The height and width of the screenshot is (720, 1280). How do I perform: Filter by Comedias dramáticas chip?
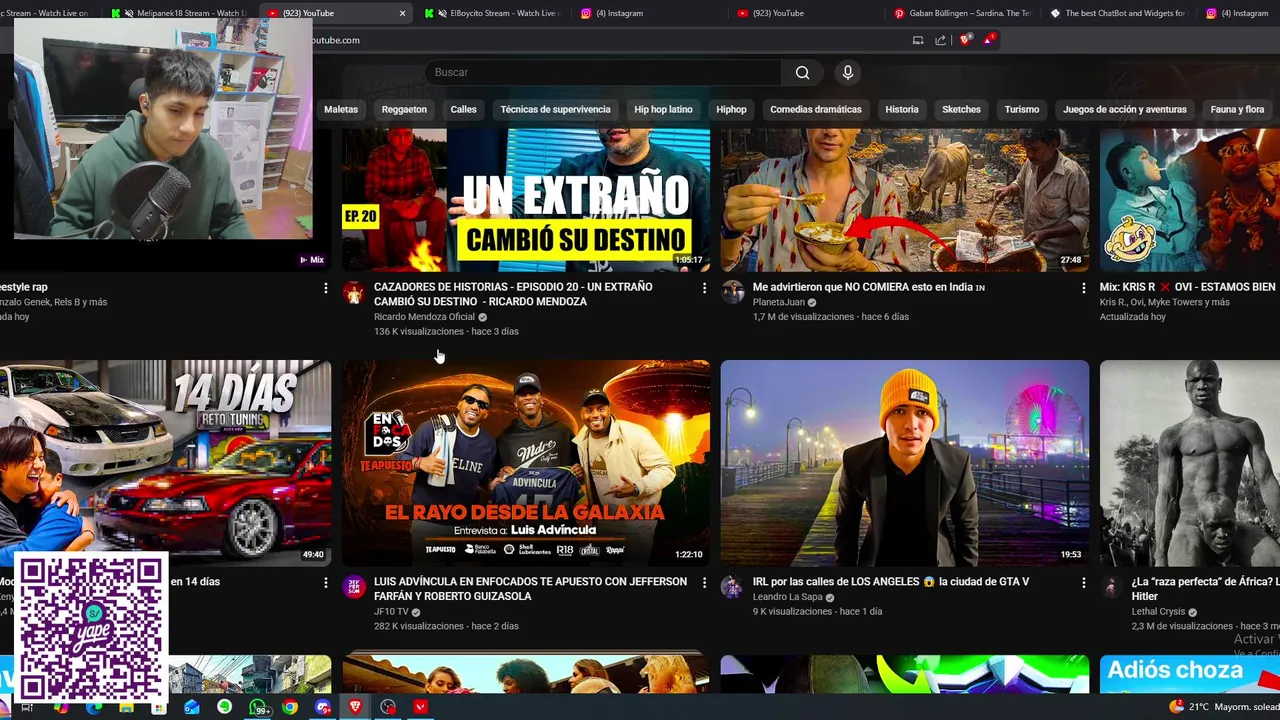(815, 109)
